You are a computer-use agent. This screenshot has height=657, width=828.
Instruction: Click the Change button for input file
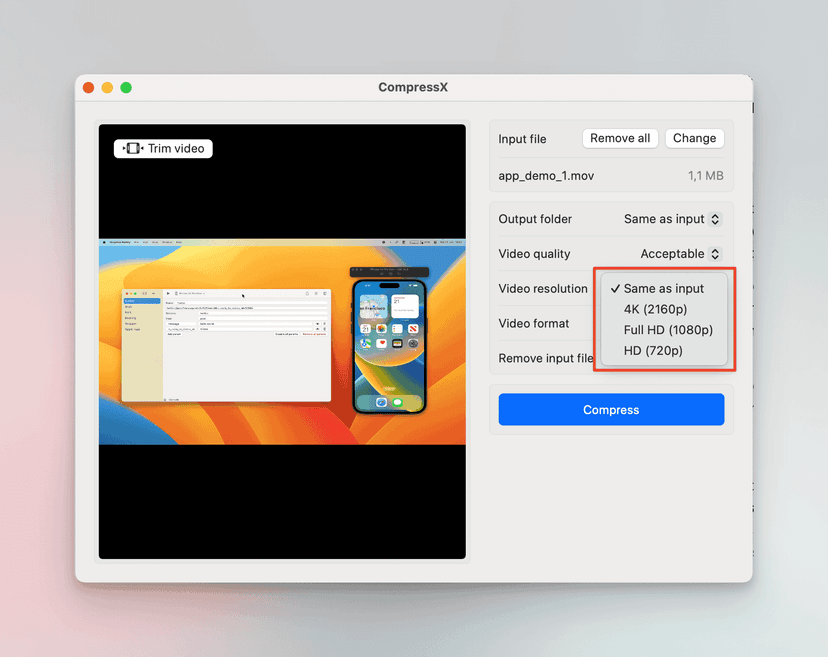pyautogui.click(x=694, y=138)
